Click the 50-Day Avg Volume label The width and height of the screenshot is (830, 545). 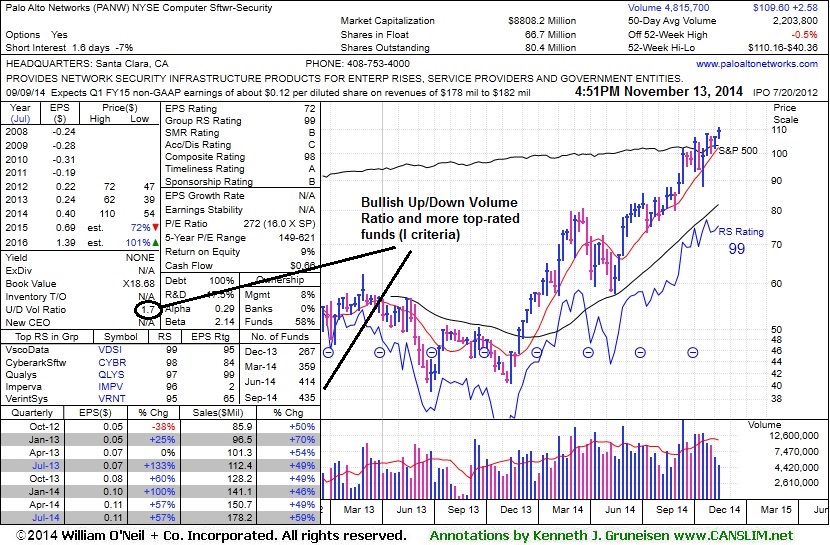(672, 21)
